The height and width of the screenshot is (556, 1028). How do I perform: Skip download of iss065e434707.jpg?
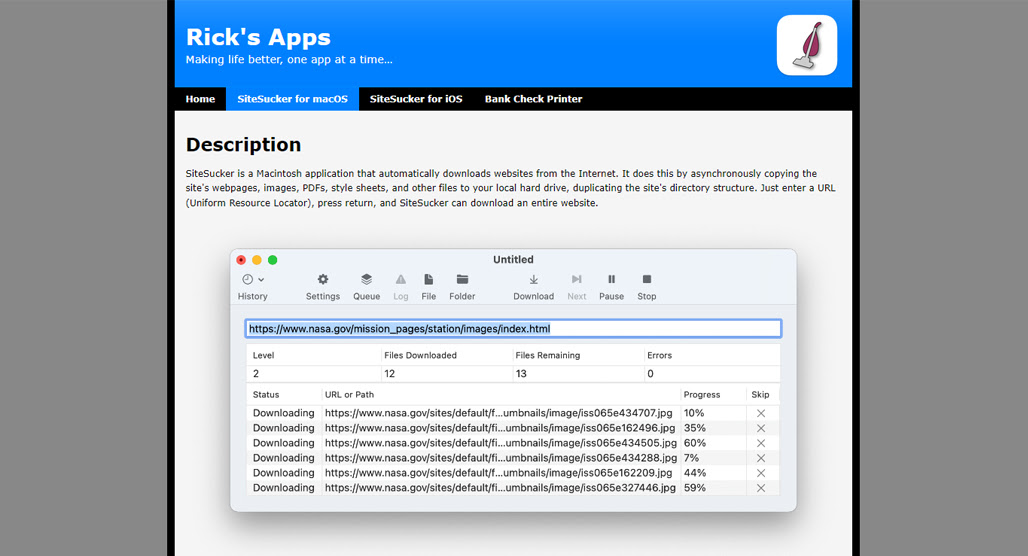click(x=761, y=413)
